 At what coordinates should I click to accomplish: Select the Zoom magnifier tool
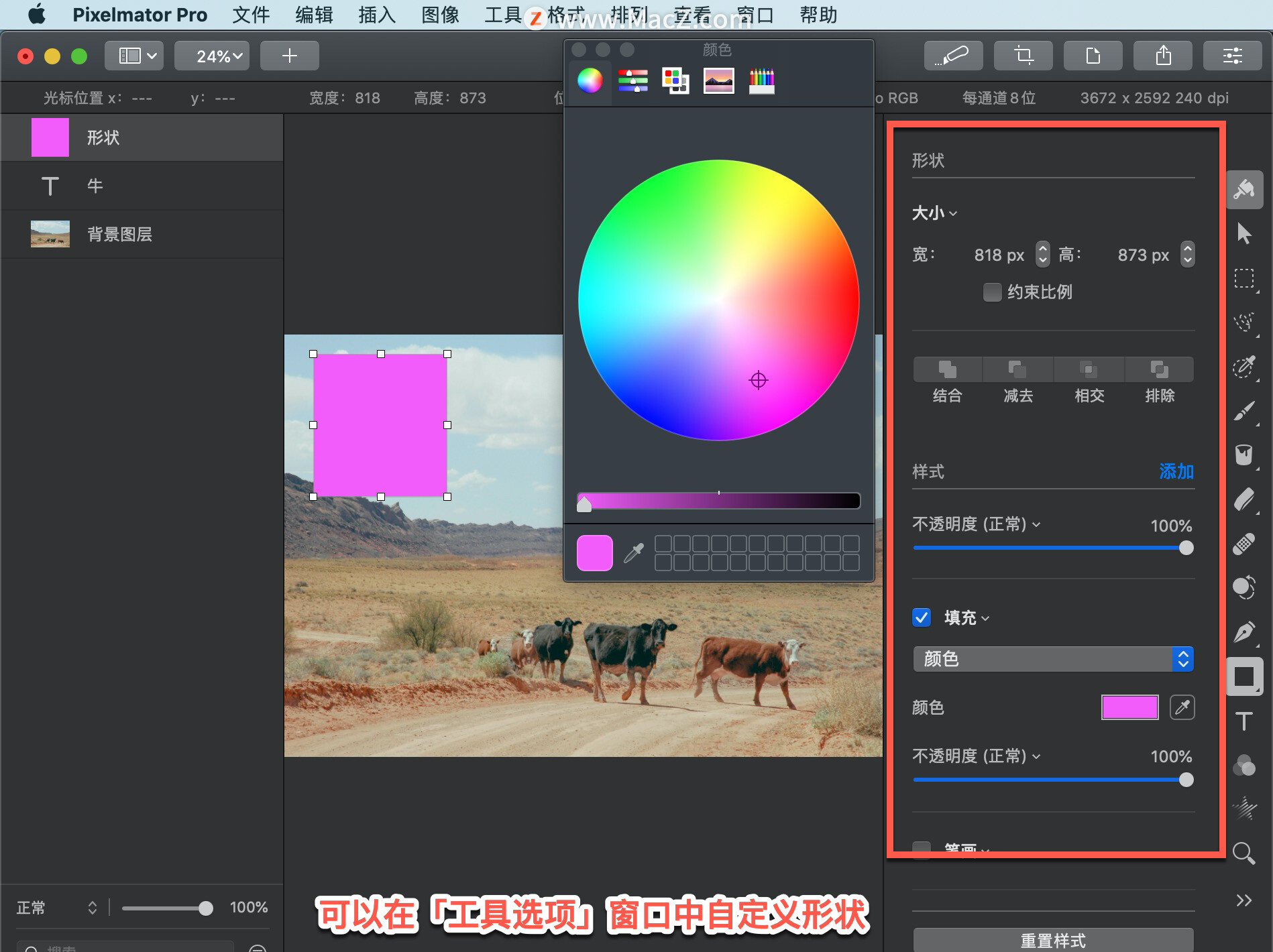tap(1244, 853)
